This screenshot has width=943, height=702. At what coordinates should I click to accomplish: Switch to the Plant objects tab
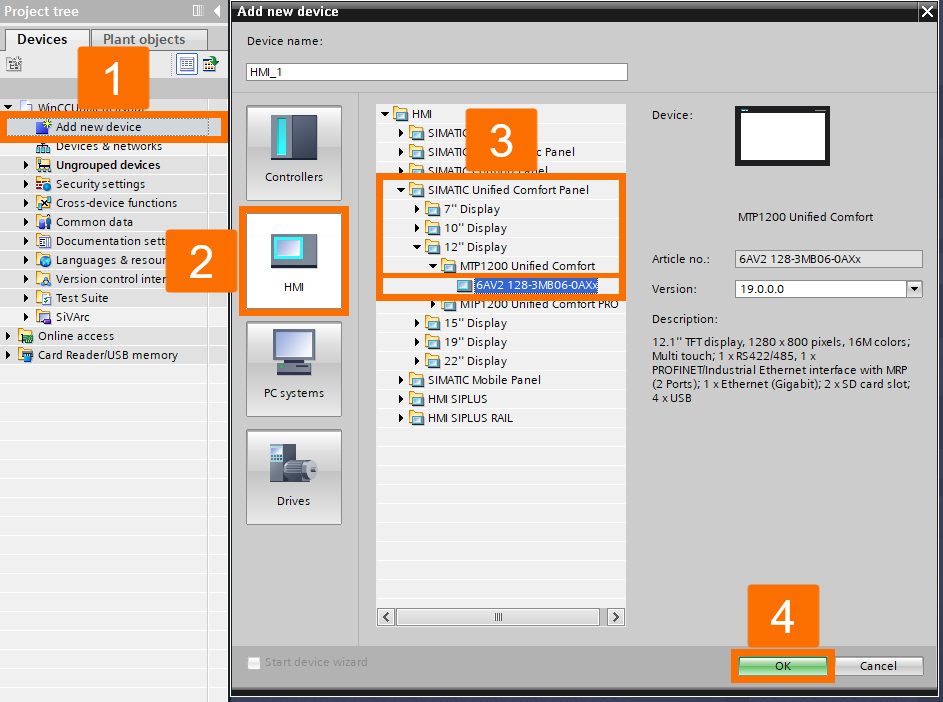[144, 39]
